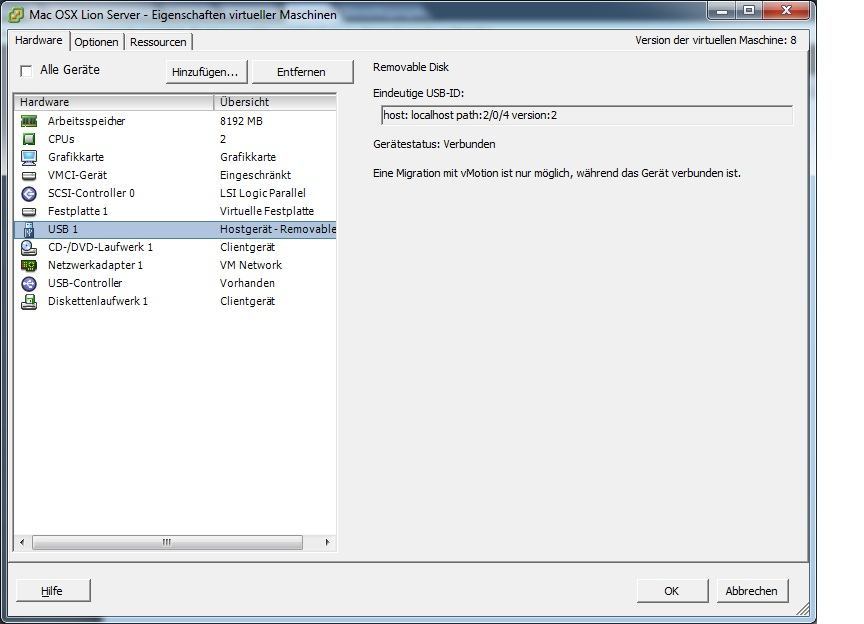This screenshot has height=624, width=864.
Task: Minimize the Eigenschaften window
Action: tap(722, 10)
